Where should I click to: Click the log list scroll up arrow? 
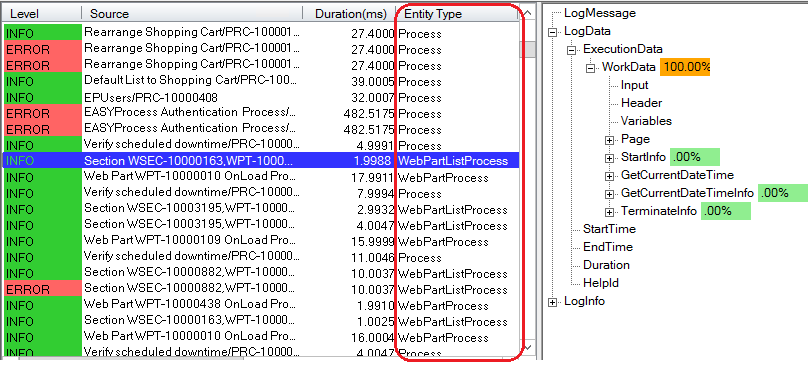tap(528, 13)
